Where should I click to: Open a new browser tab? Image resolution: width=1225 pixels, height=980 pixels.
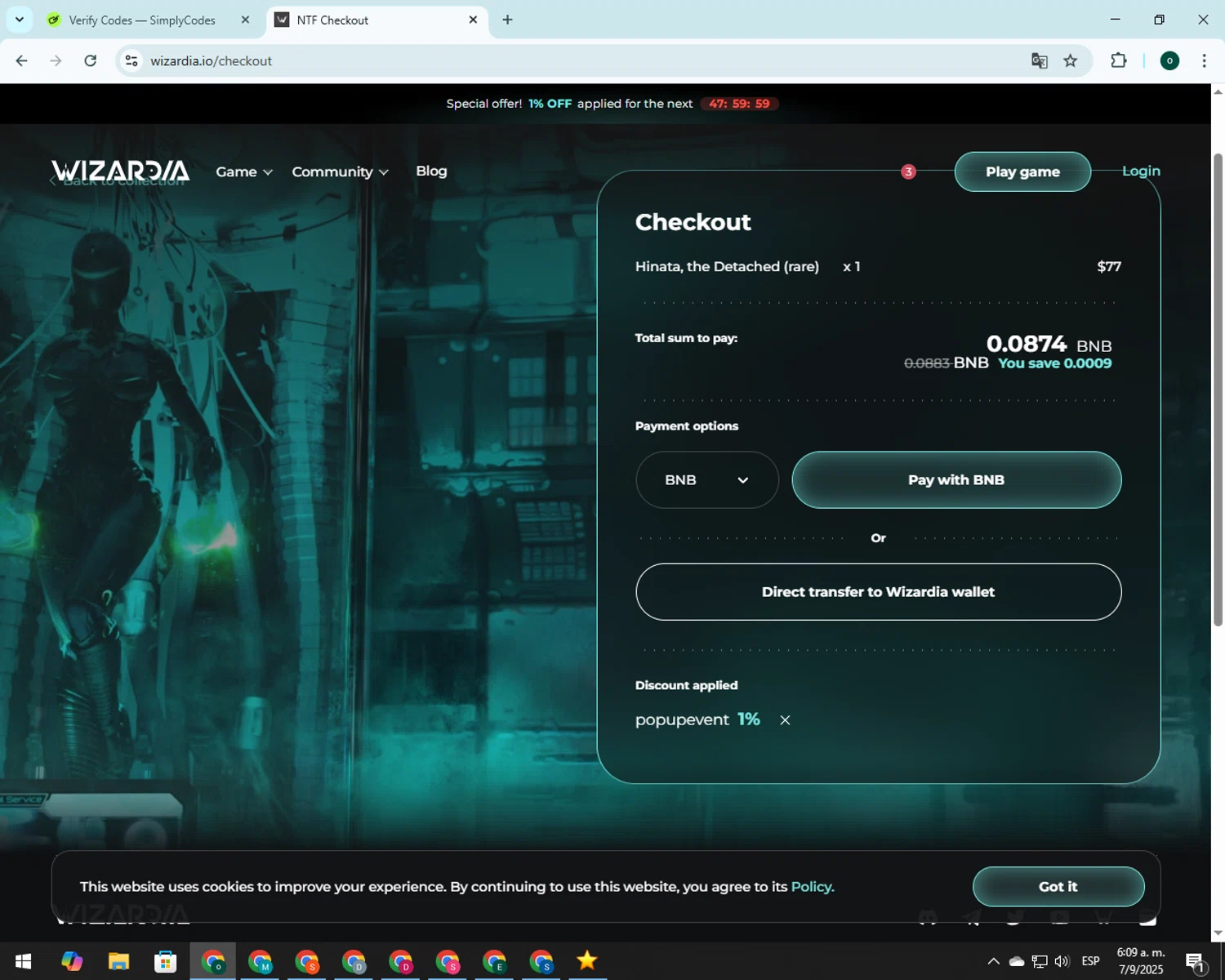point(507,20)
